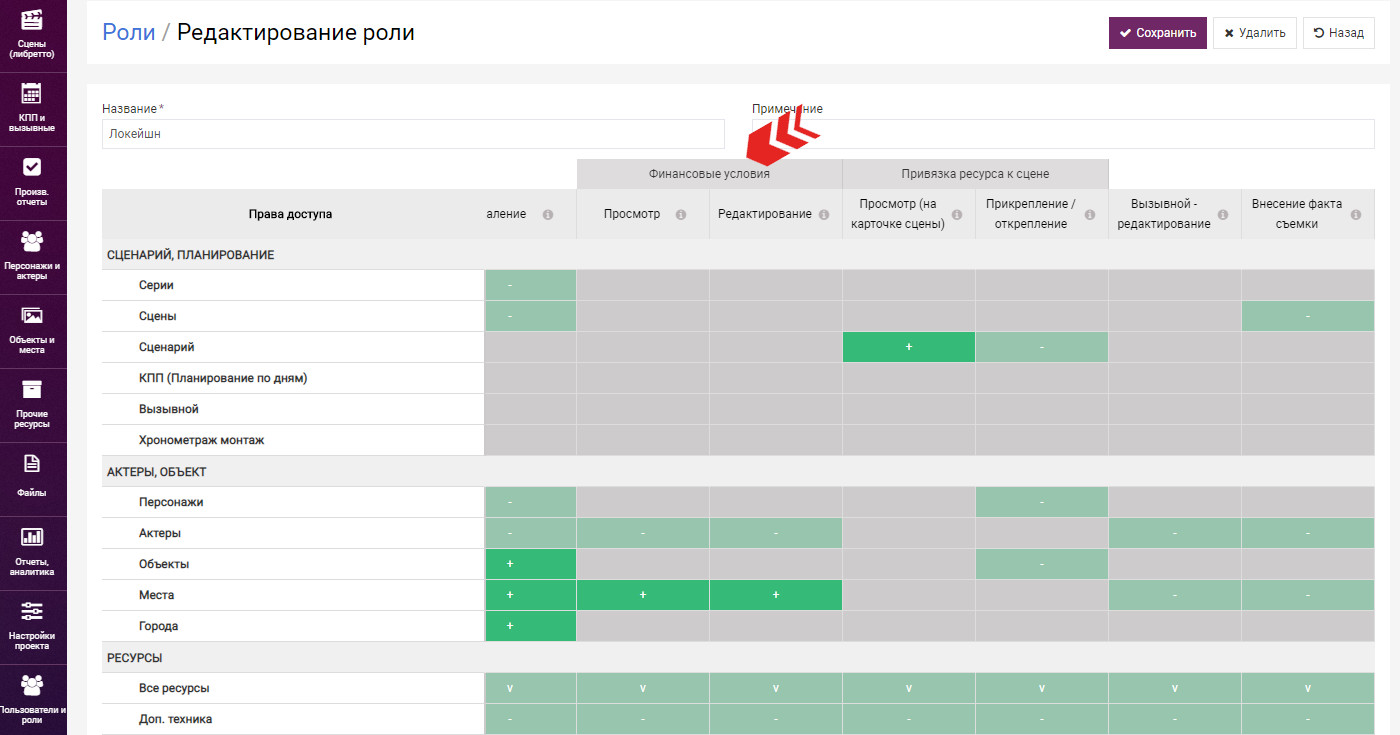Viewport: 1400px width, 735px height.
Task: Toggle Места Внесение факта съемки permission
Action: coord(1308,595)
